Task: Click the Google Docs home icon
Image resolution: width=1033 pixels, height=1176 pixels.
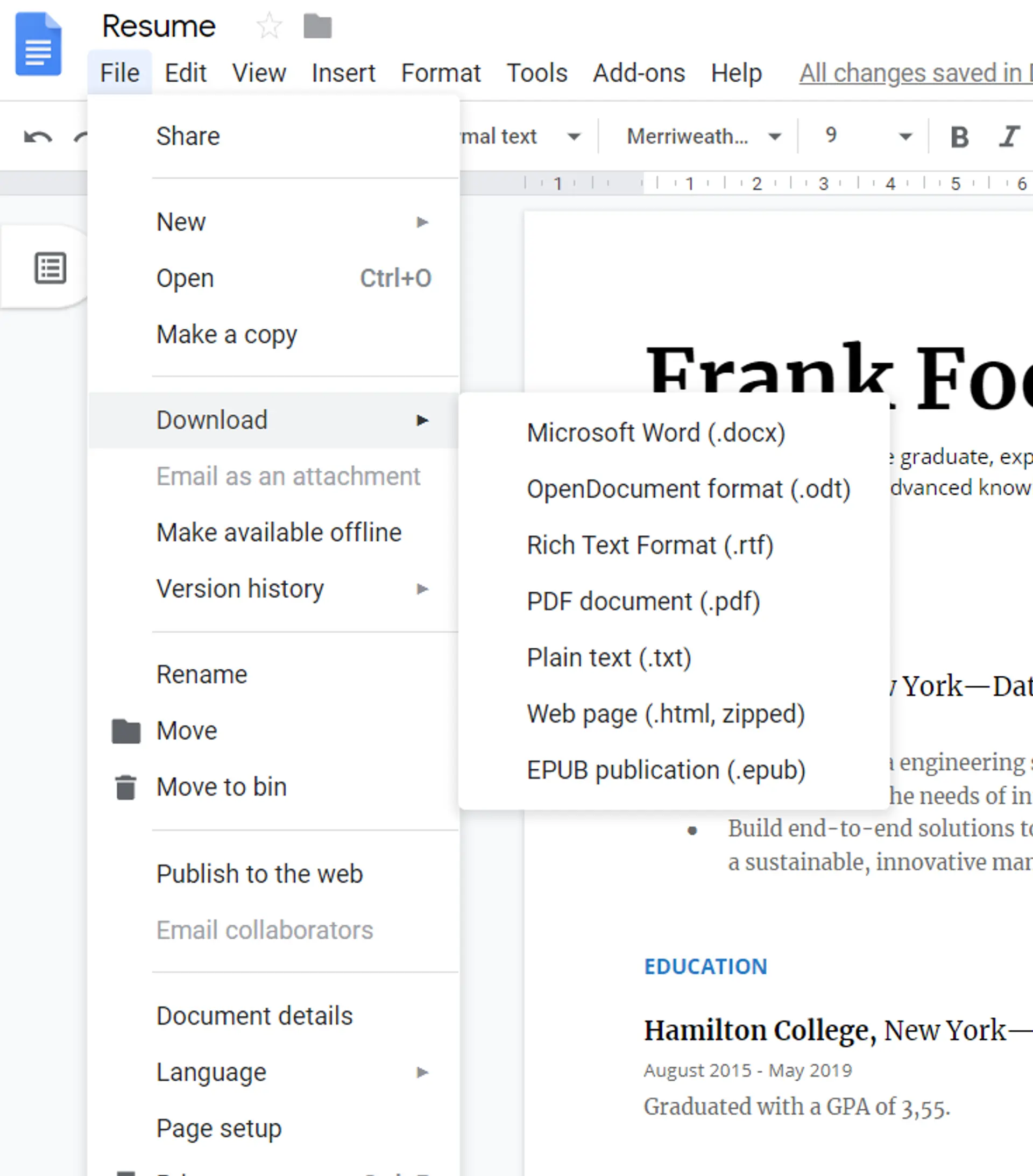Action: (38, 44)
